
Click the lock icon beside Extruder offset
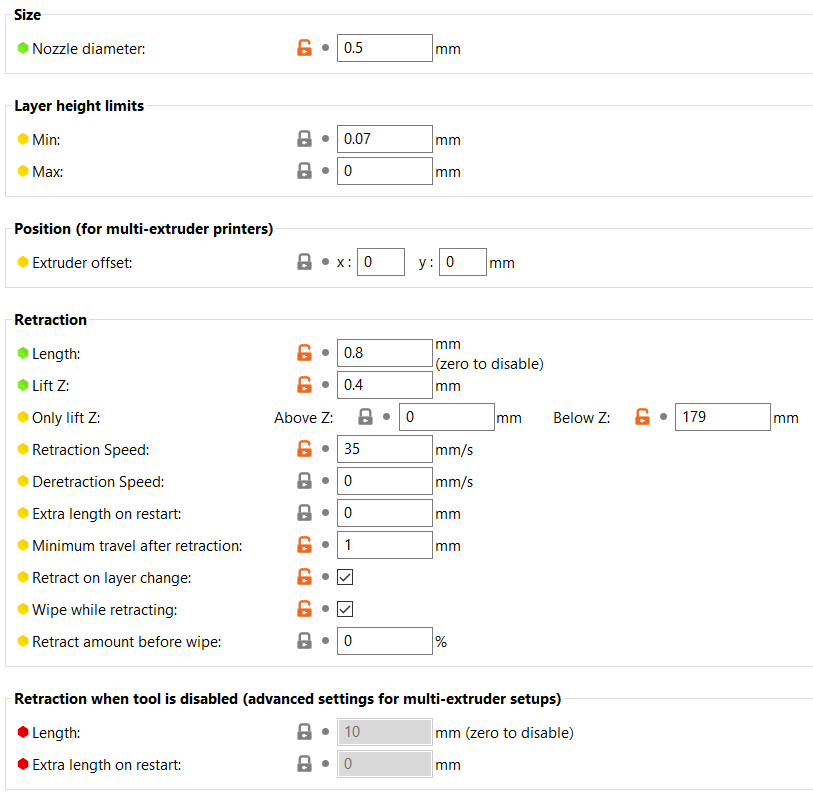point(305,262)
